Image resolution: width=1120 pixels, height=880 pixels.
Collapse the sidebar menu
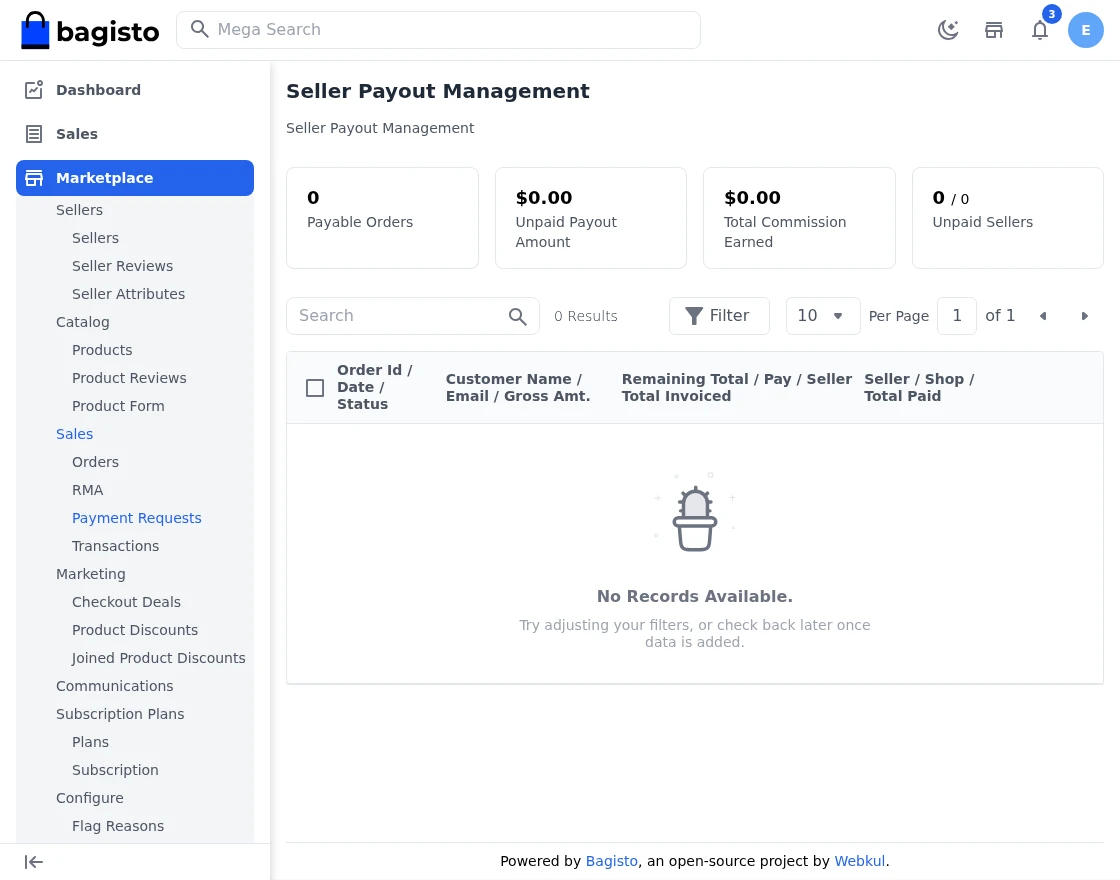click(34, 861)
